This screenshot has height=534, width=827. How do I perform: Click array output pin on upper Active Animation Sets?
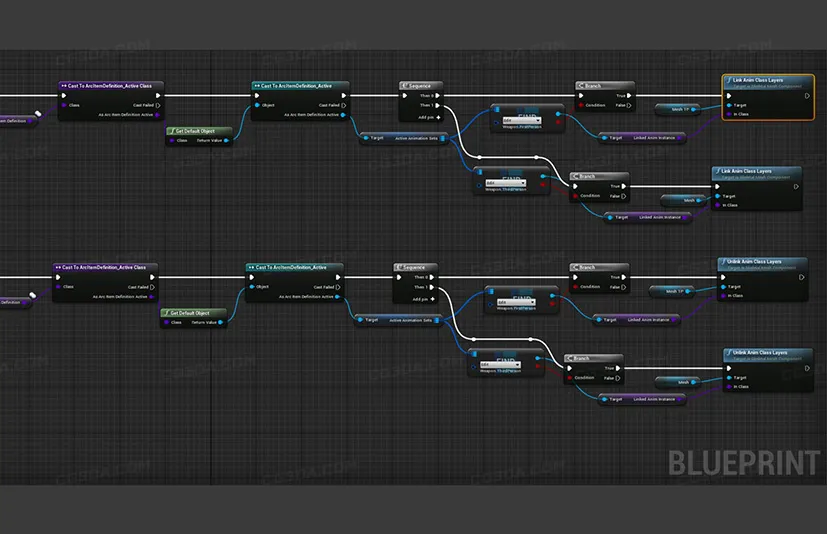coord(443,138)
